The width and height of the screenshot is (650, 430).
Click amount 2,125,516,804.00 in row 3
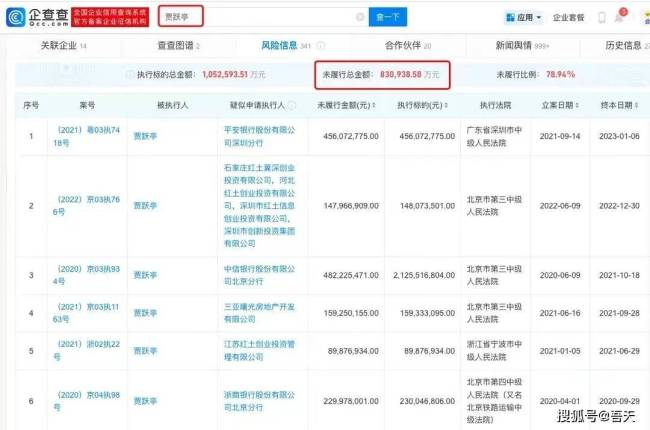424,275
